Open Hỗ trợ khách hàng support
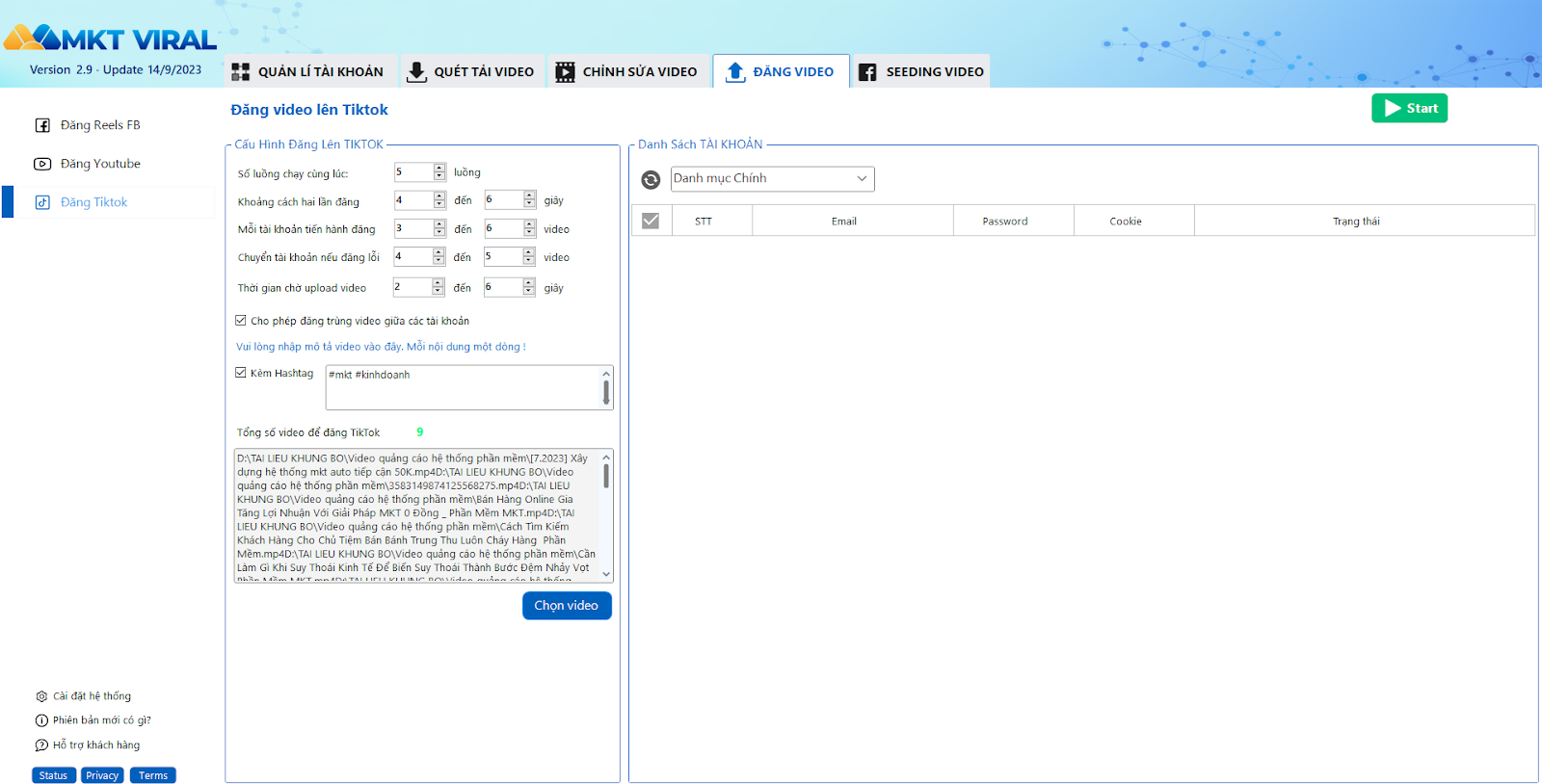Screen dimensions: 1542x784 [96, 745]
